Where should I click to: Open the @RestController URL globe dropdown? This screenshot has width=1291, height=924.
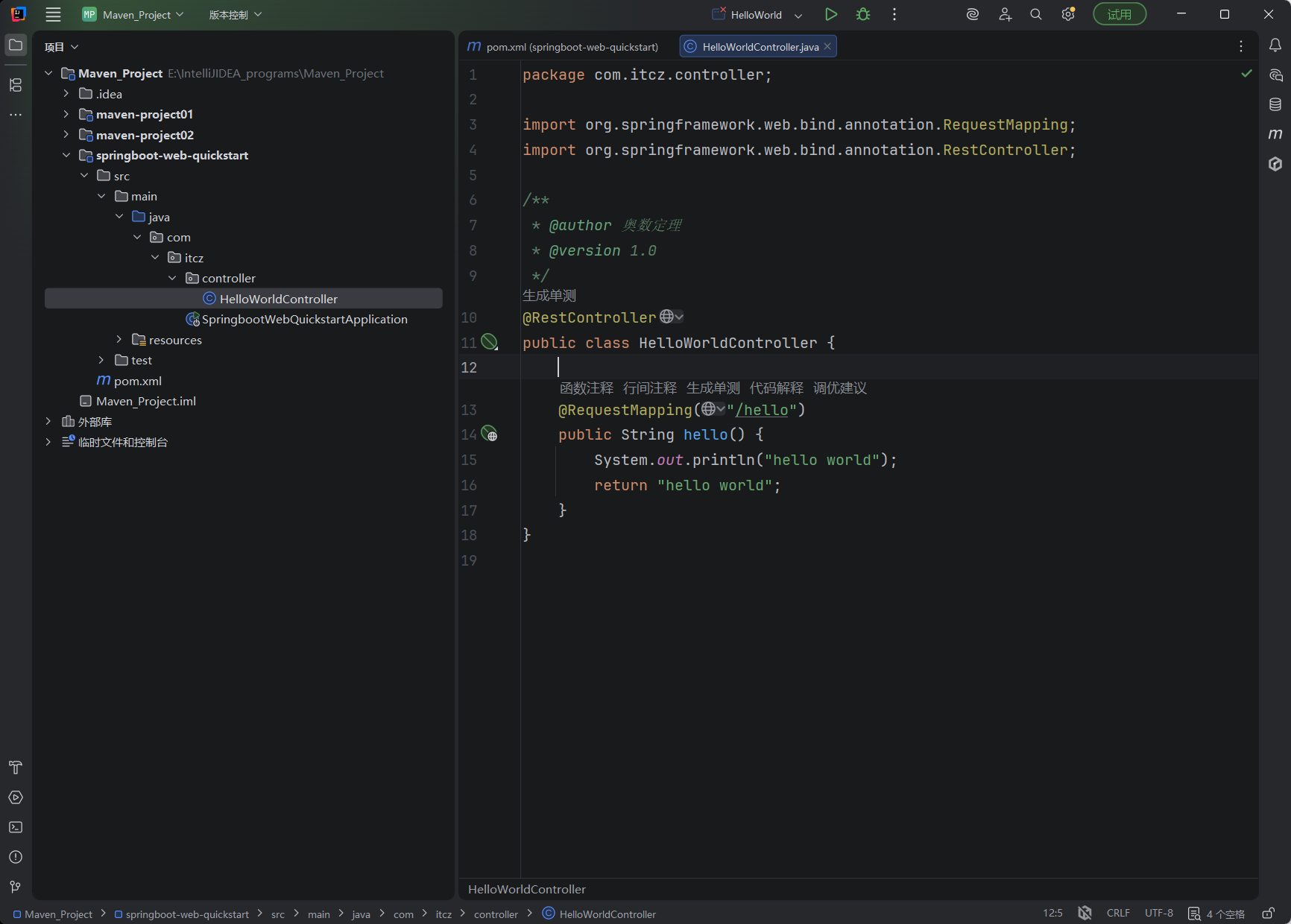click(x=672, y=317)
